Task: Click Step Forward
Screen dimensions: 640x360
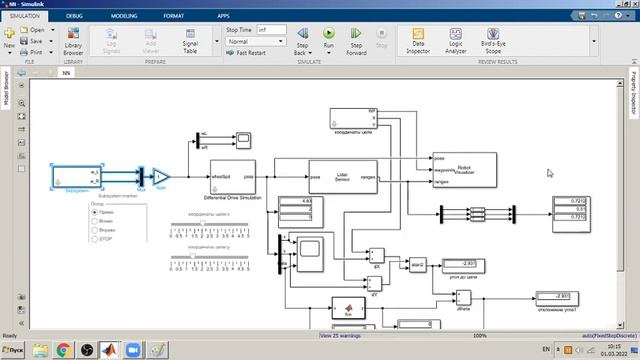Action: point(356,41)
